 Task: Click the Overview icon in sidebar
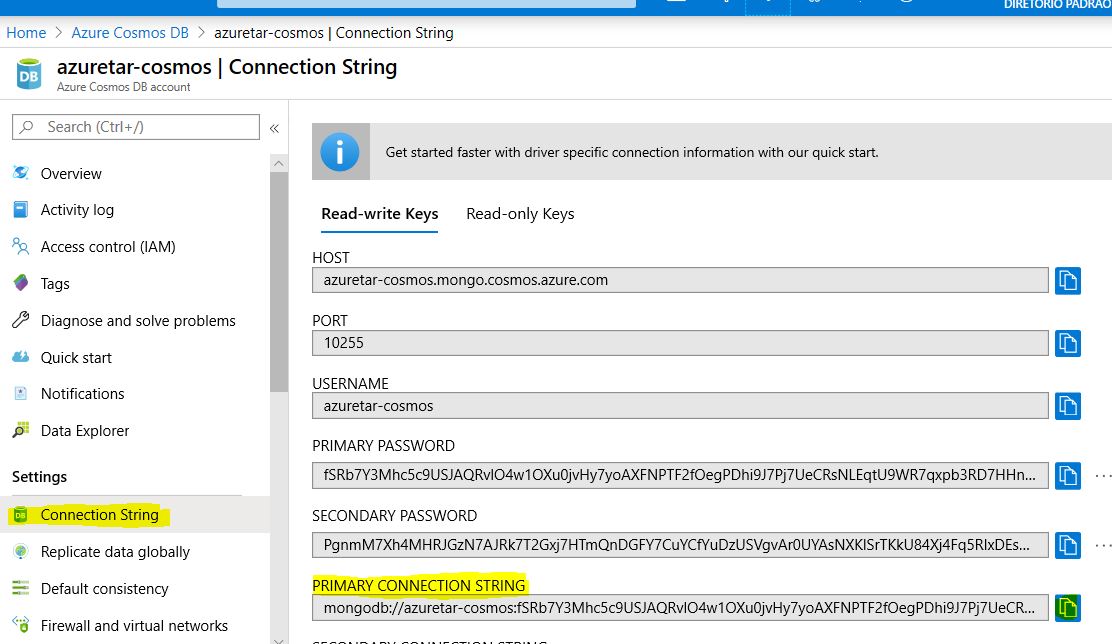click(x=21, y=173)
